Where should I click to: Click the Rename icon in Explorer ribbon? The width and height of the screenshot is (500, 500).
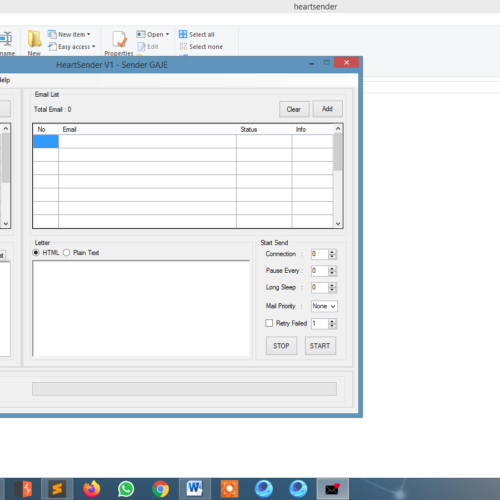[x=6, y=39]
